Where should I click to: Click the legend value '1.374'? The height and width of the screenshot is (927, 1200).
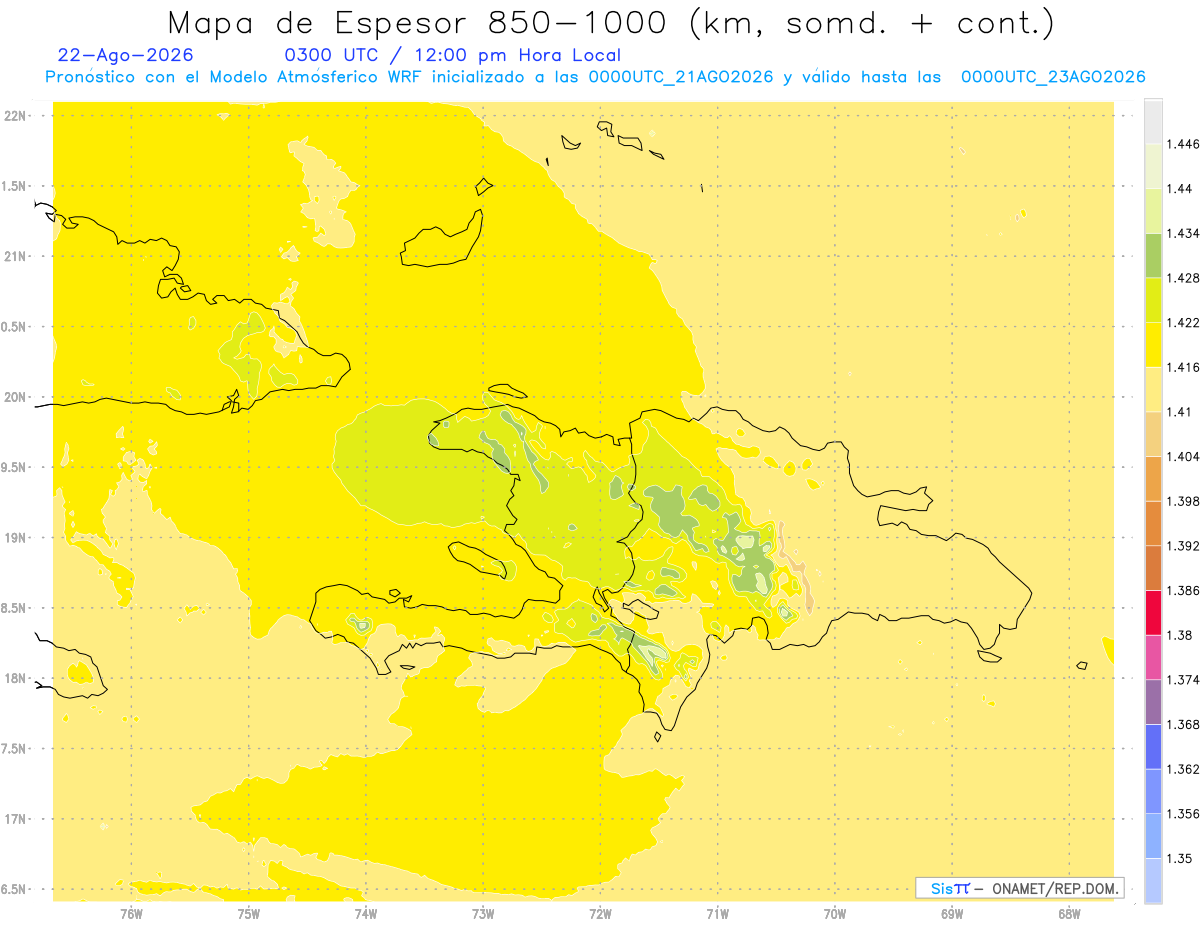click(x=1182, y=679)
